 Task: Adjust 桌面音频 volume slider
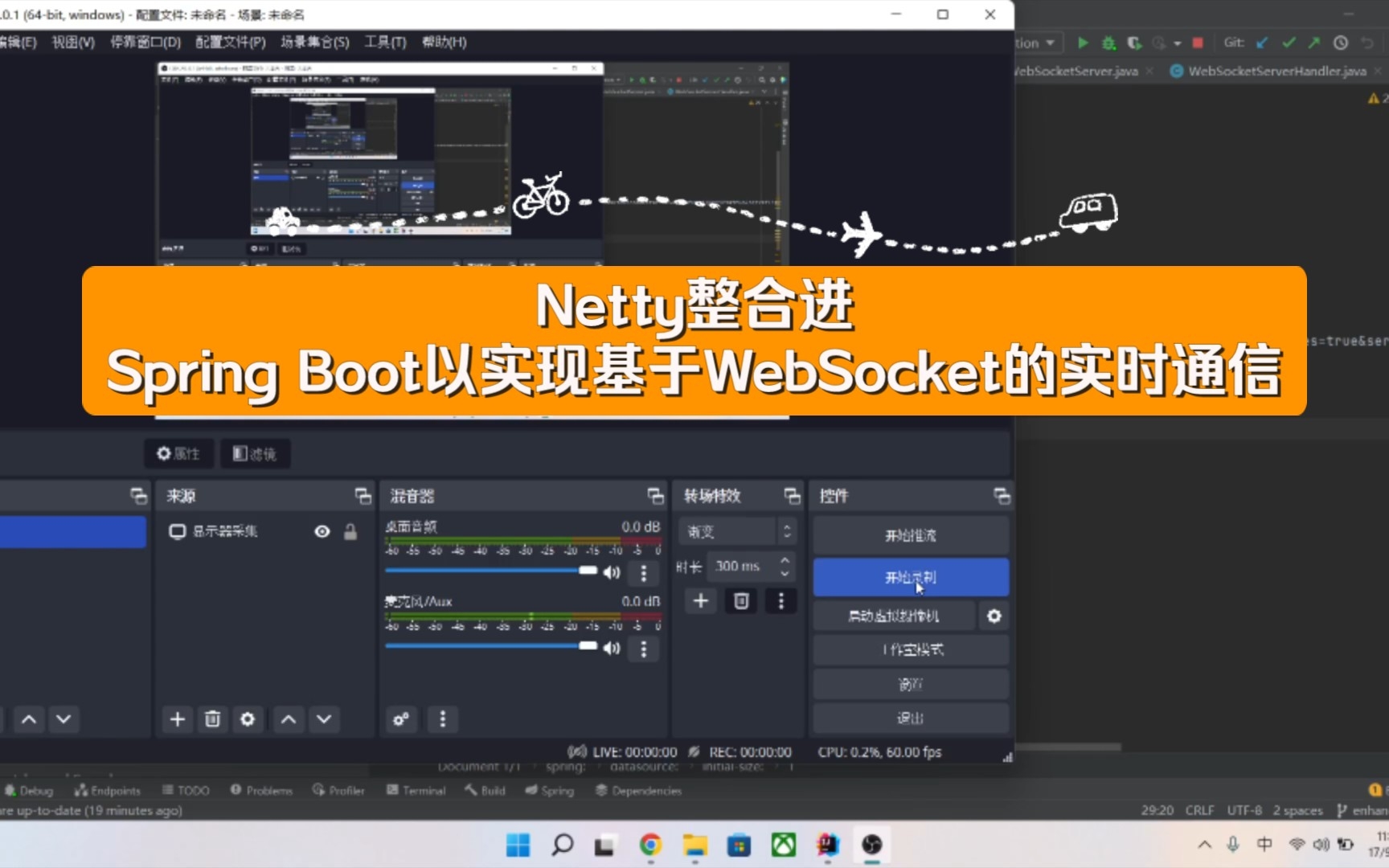(491, 571)
